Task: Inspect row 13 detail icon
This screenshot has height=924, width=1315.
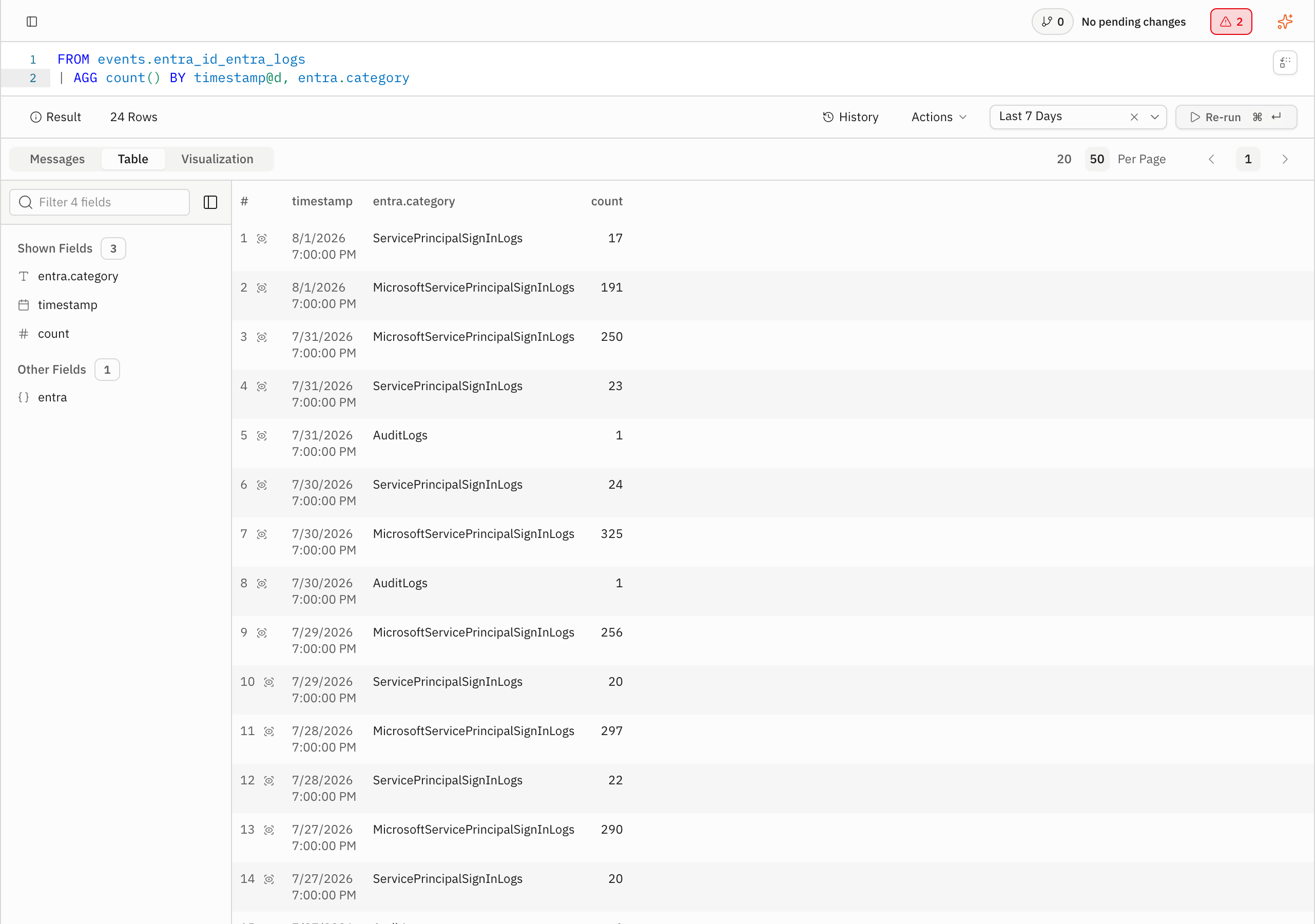Action: pos(269,830)
